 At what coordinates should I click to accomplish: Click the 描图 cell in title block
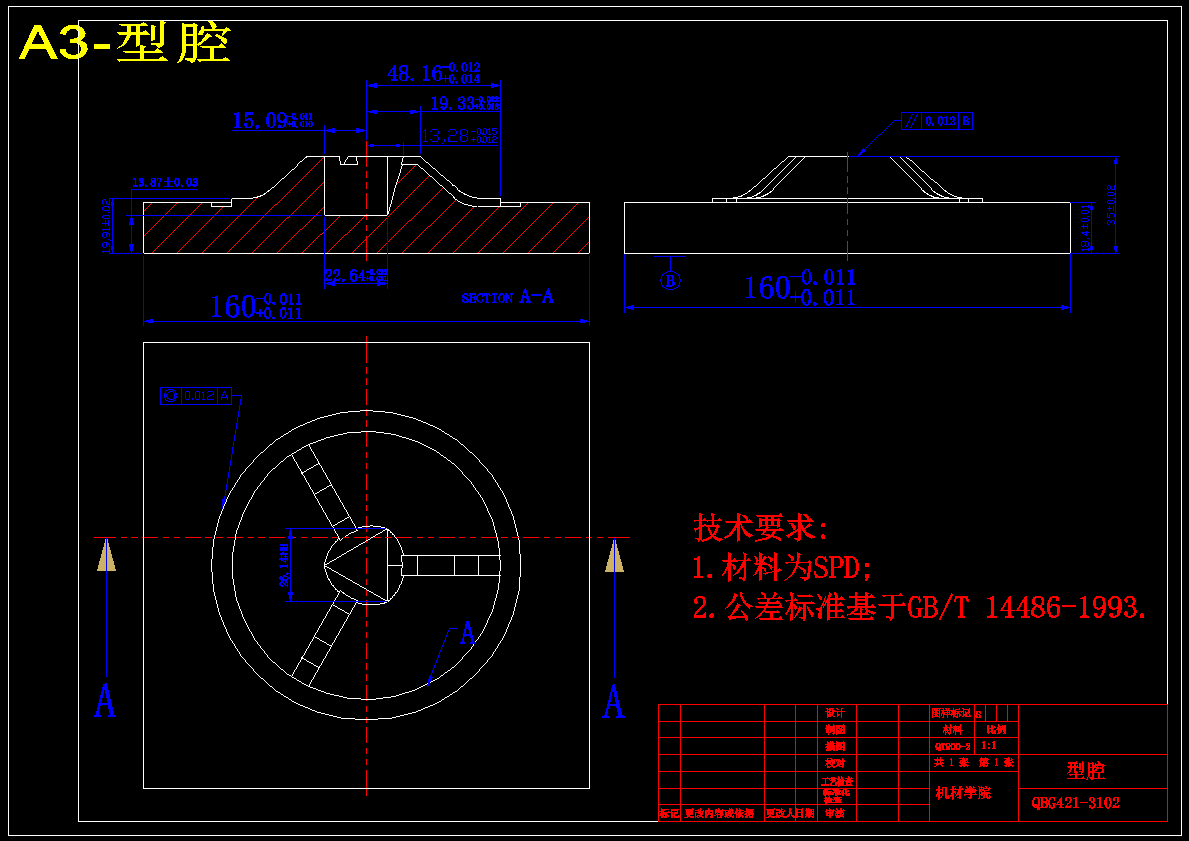(x=835, y=746)
